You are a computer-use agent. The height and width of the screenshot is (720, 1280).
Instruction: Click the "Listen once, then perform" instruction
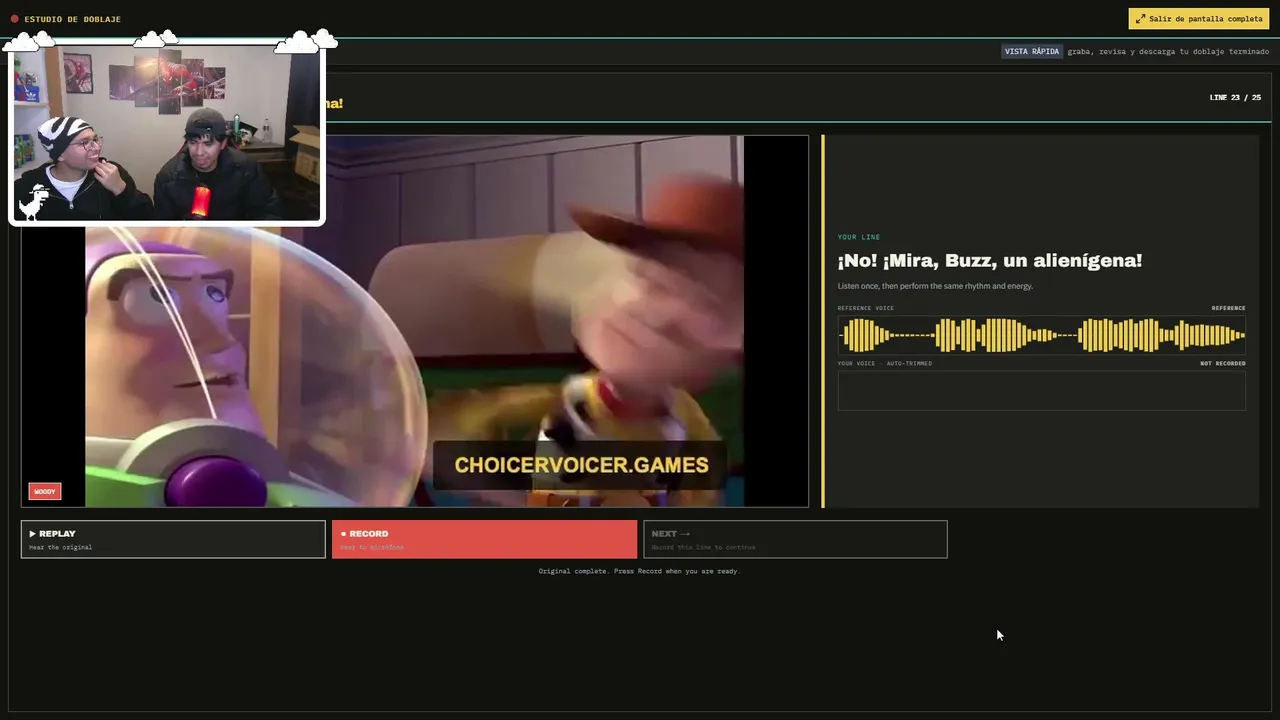[x=935, y=286]
